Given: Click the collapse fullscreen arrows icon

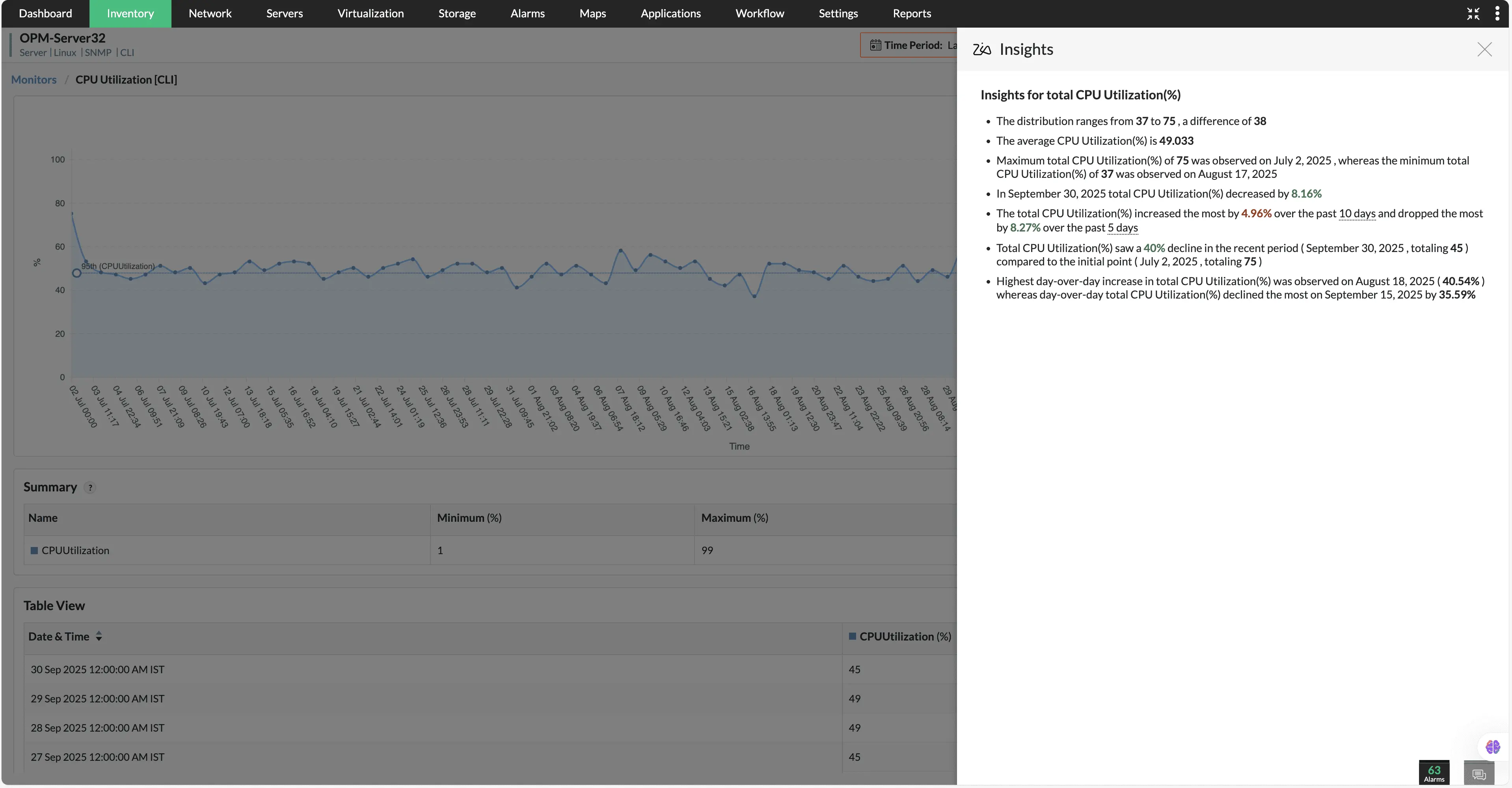Looking at the screenshot, I should point(1473,13).
